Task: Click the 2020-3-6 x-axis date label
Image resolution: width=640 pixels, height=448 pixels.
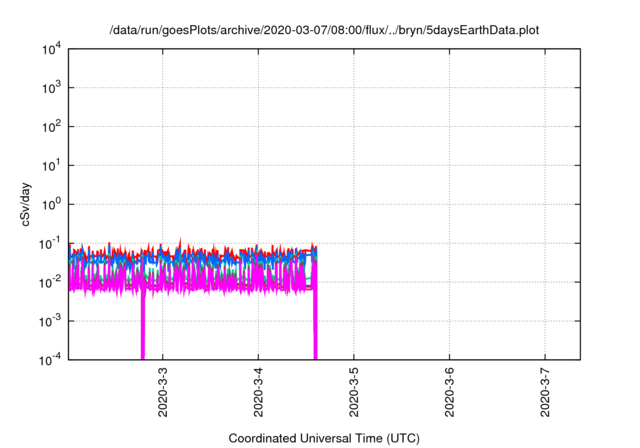Action: tap(449, 392)
